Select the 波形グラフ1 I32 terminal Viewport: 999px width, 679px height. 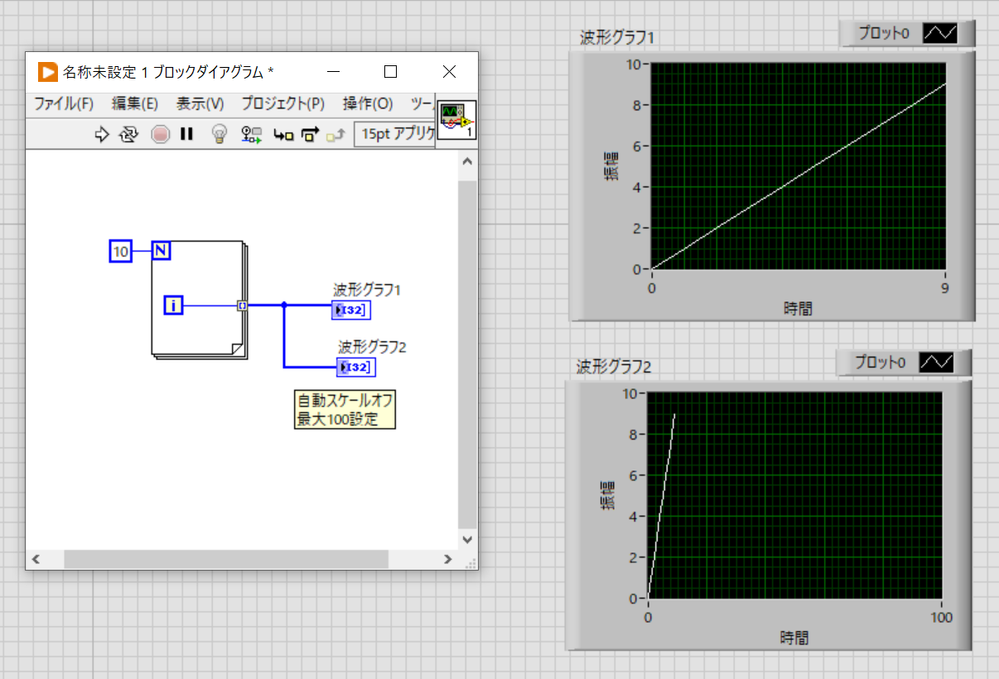point(351,310)
